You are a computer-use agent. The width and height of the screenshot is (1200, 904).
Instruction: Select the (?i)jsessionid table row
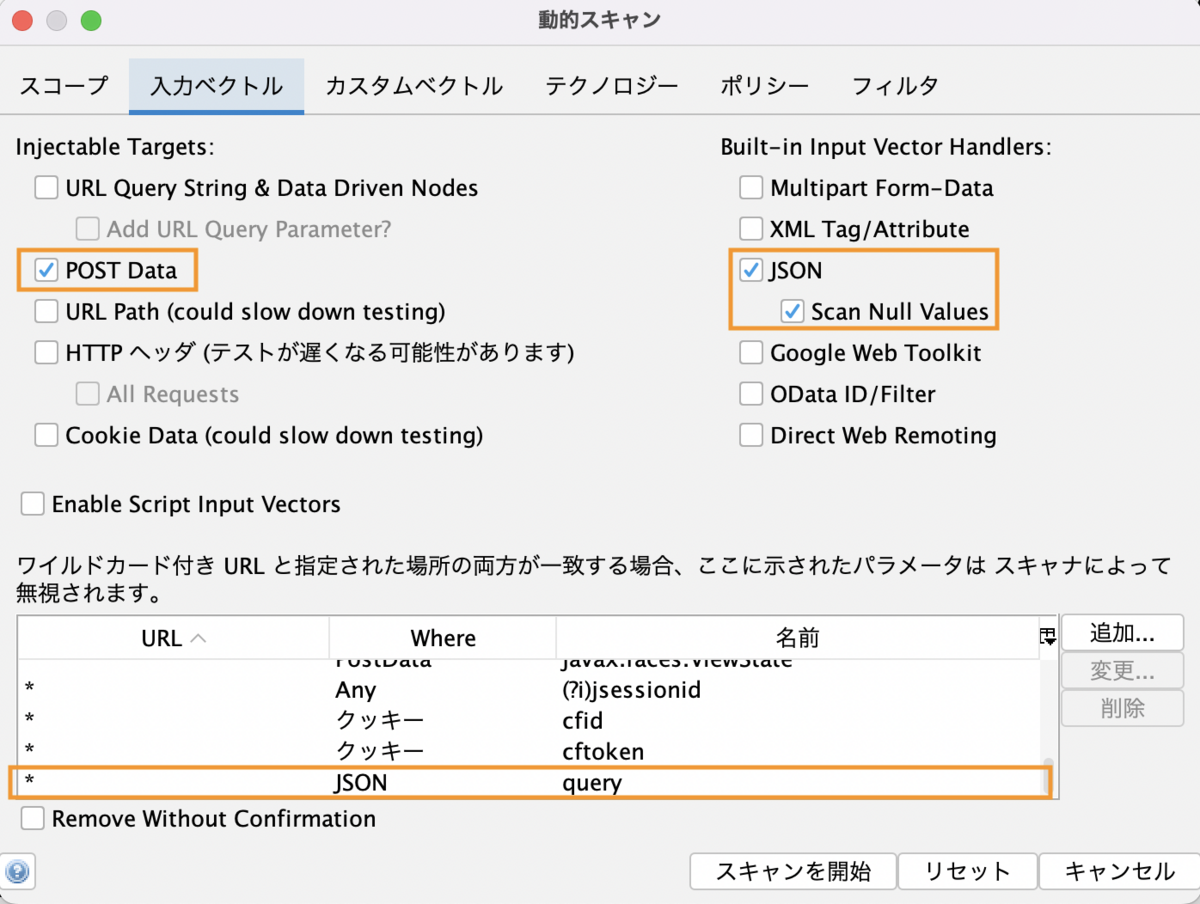530,690
